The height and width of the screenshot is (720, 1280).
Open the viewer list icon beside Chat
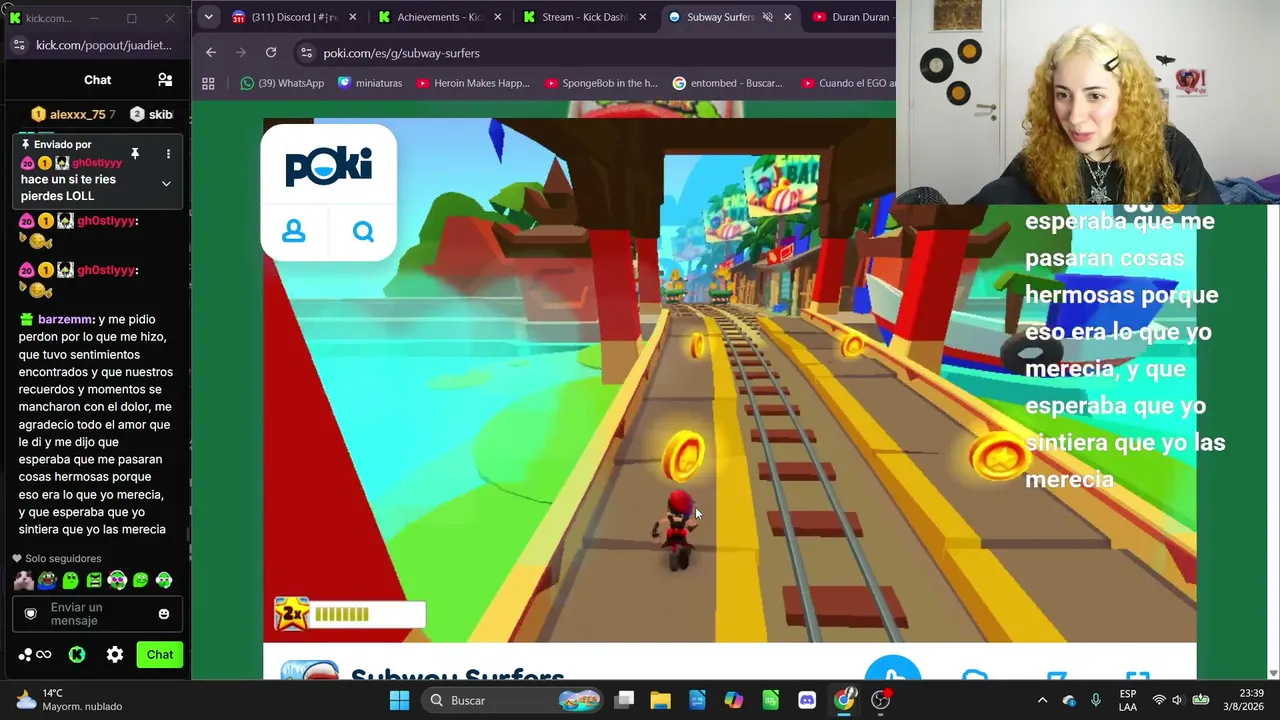pyautogui.click(x=165, y=80)
